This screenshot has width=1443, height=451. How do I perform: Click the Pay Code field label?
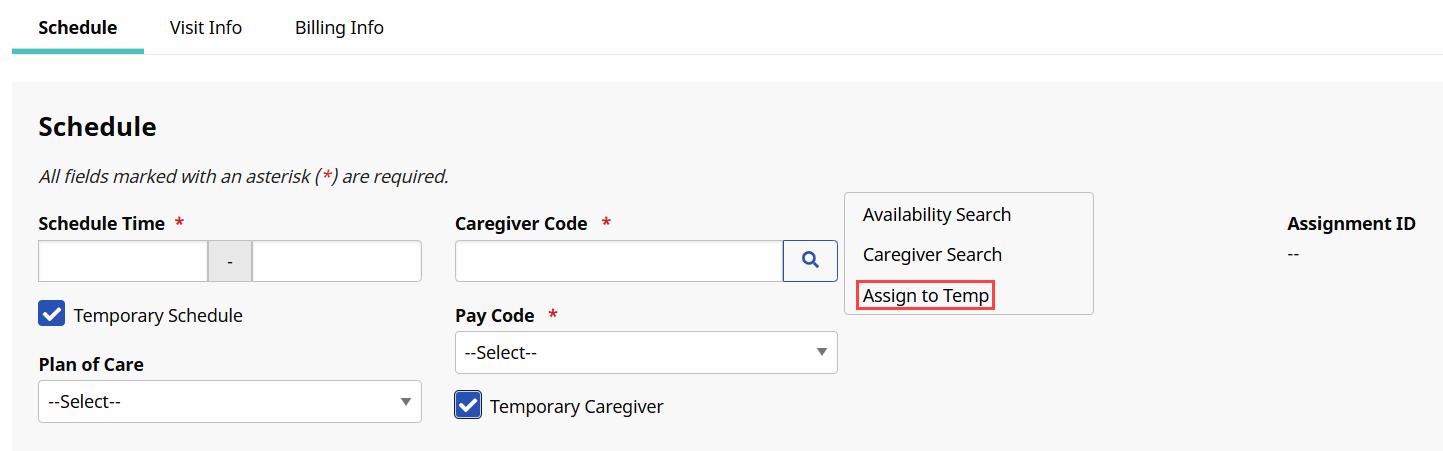(494, 316)
